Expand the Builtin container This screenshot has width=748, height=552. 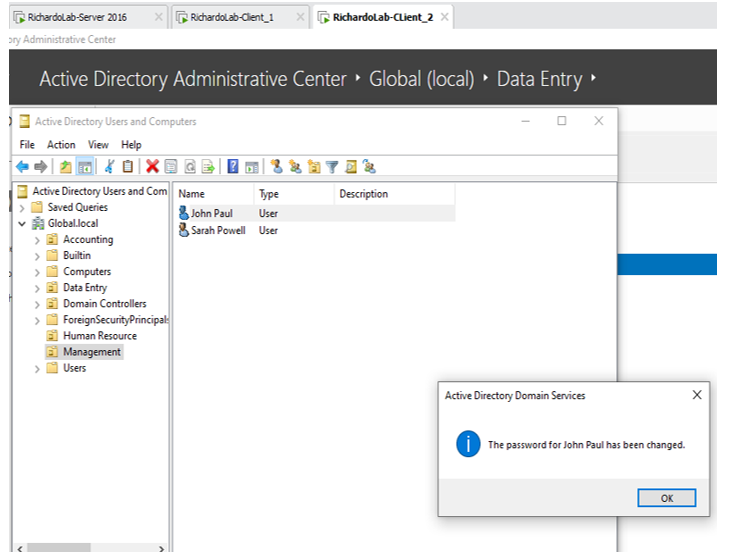(37, 256)
